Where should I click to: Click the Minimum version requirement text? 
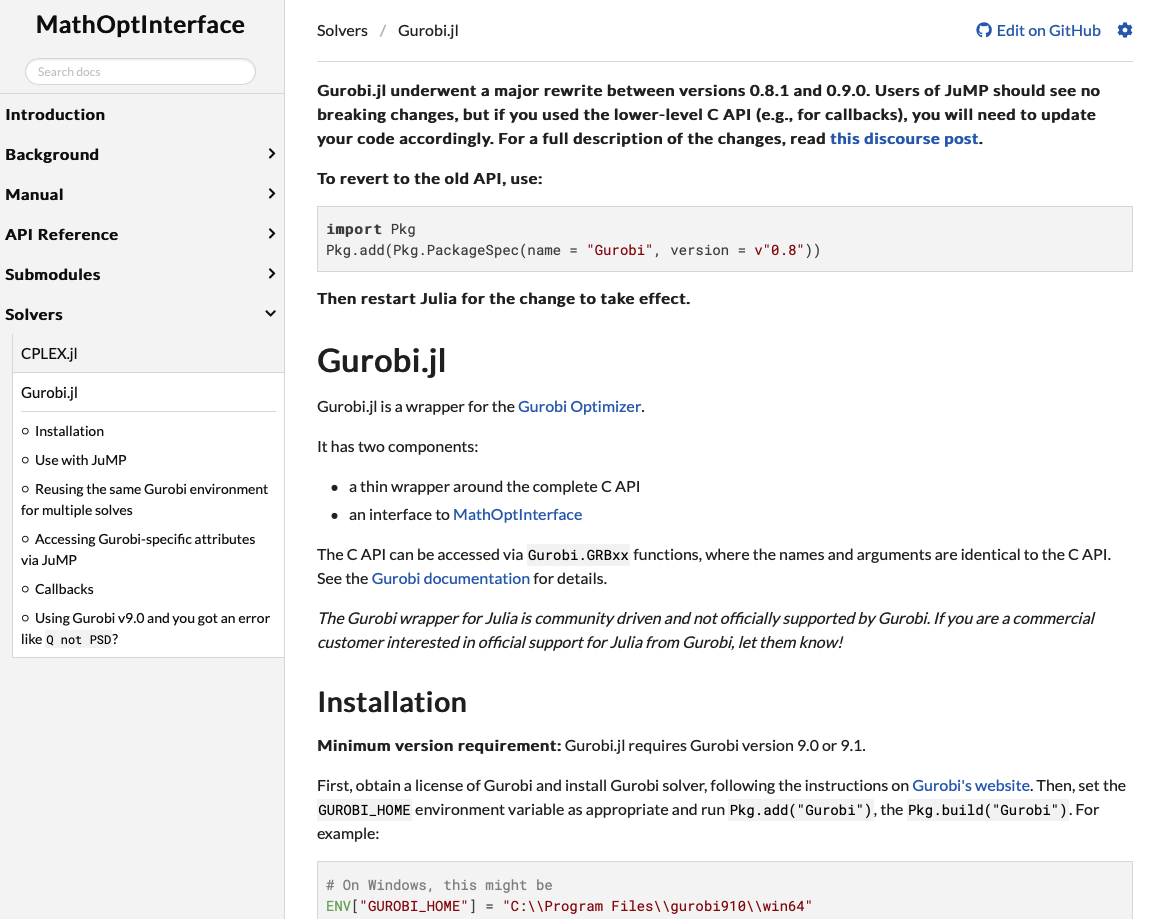439,746
